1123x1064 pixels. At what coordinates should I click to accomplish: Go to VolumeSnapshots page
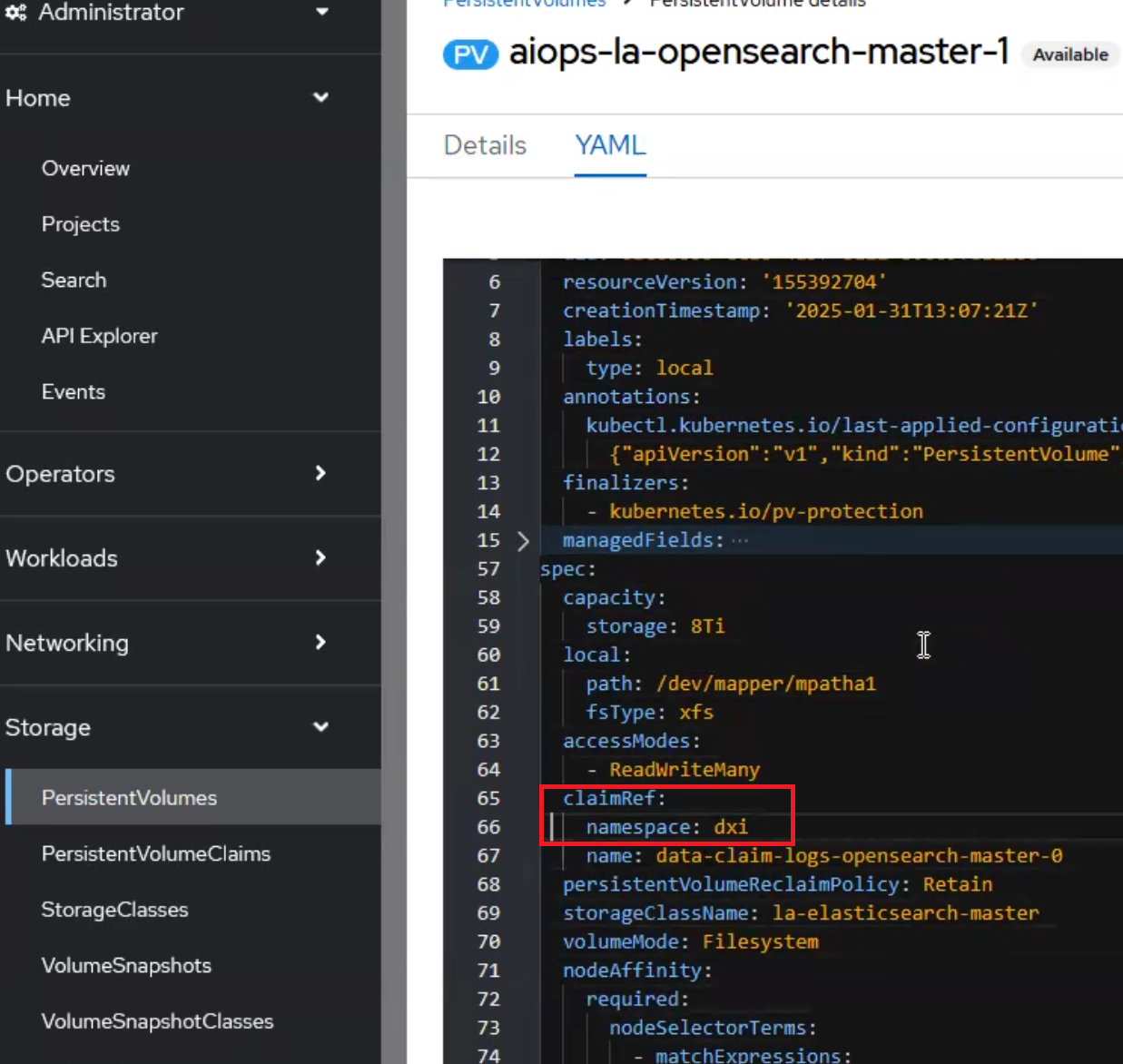(x=126, y=966)
